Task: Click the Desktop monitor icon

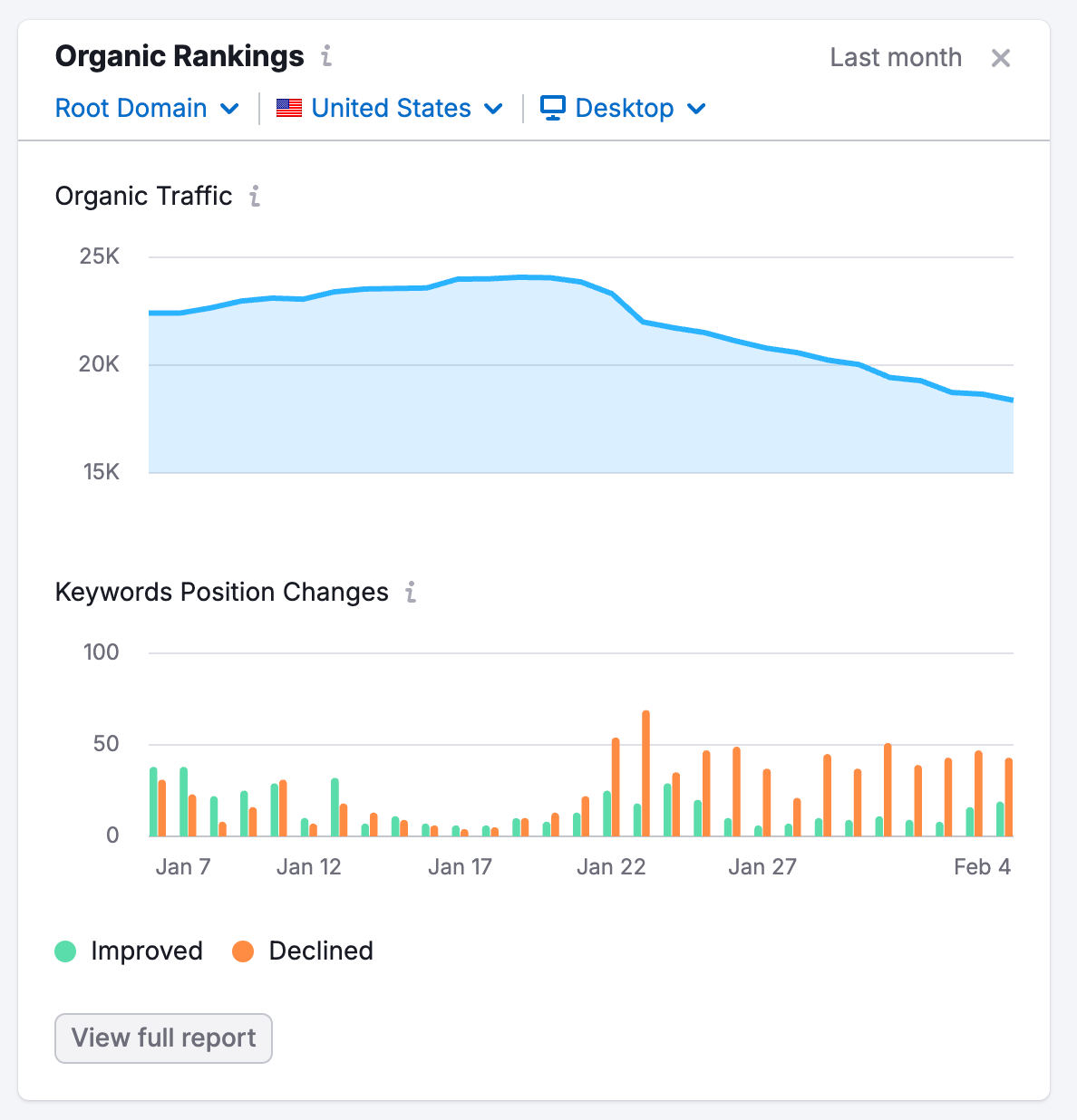Action: 554,108
